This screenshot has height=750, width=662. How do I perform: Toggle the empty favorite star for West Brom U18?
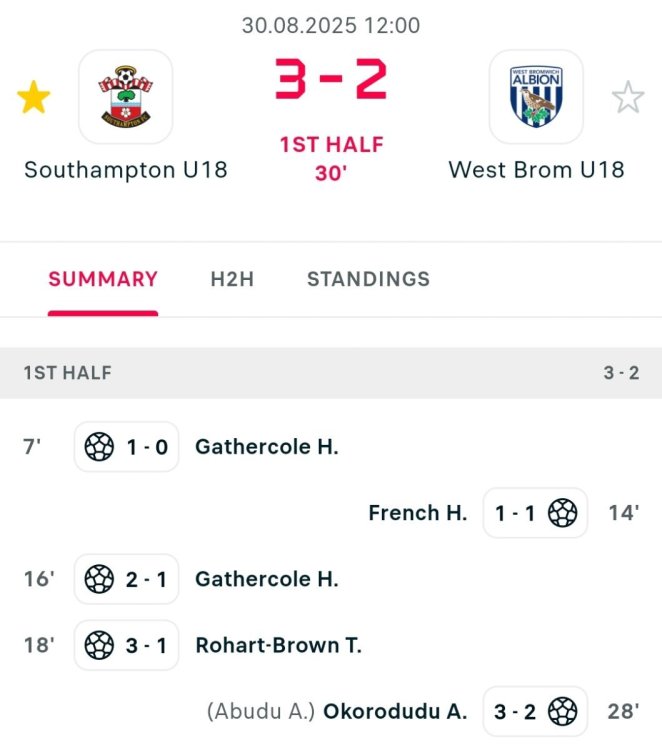[x=628, y=98]
